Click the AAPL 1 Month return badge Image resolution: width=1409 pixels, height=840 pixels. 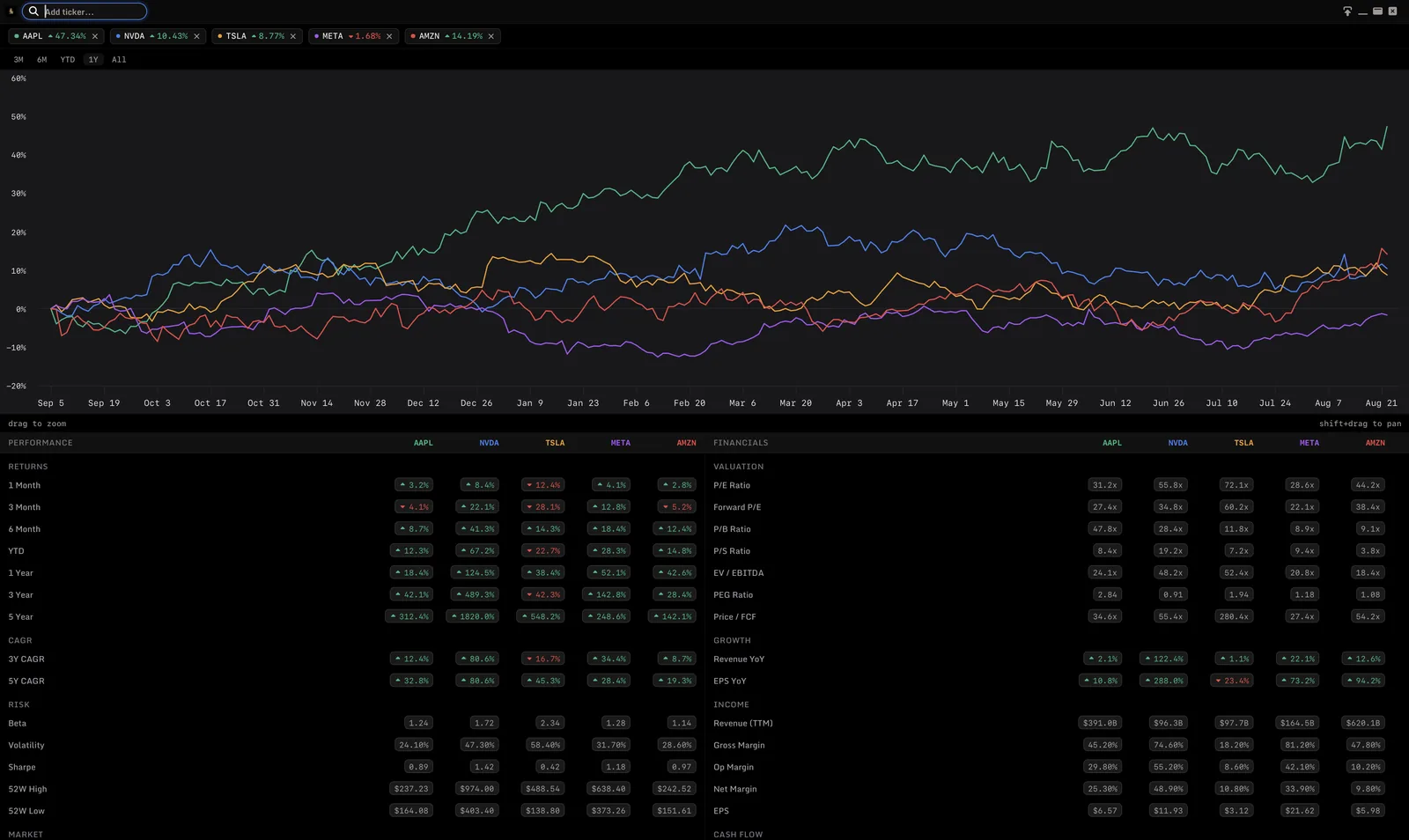(x=414, y=485)
